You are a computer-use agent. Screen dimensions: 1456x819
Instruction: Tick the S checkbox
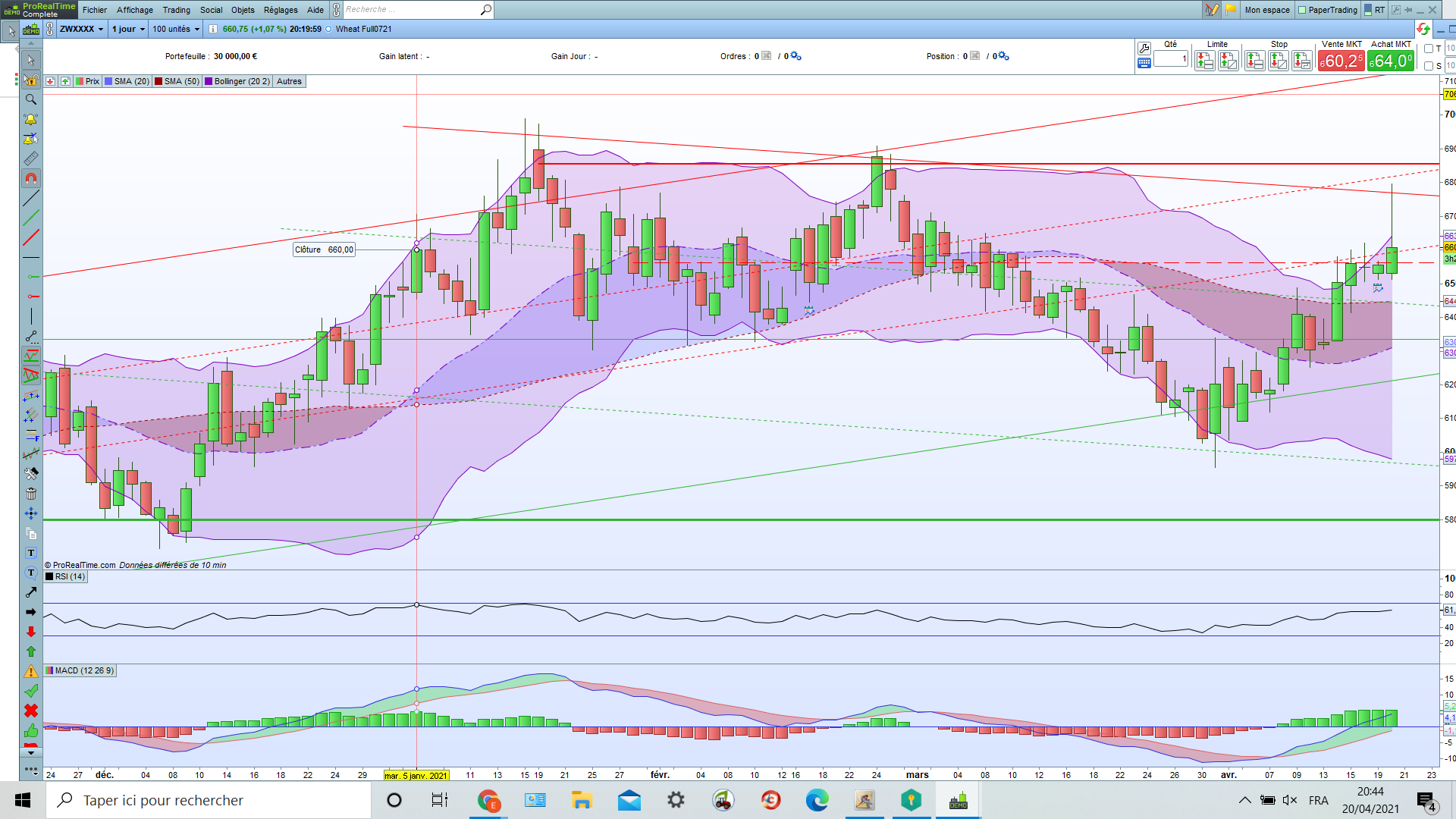pos(1429,66)
